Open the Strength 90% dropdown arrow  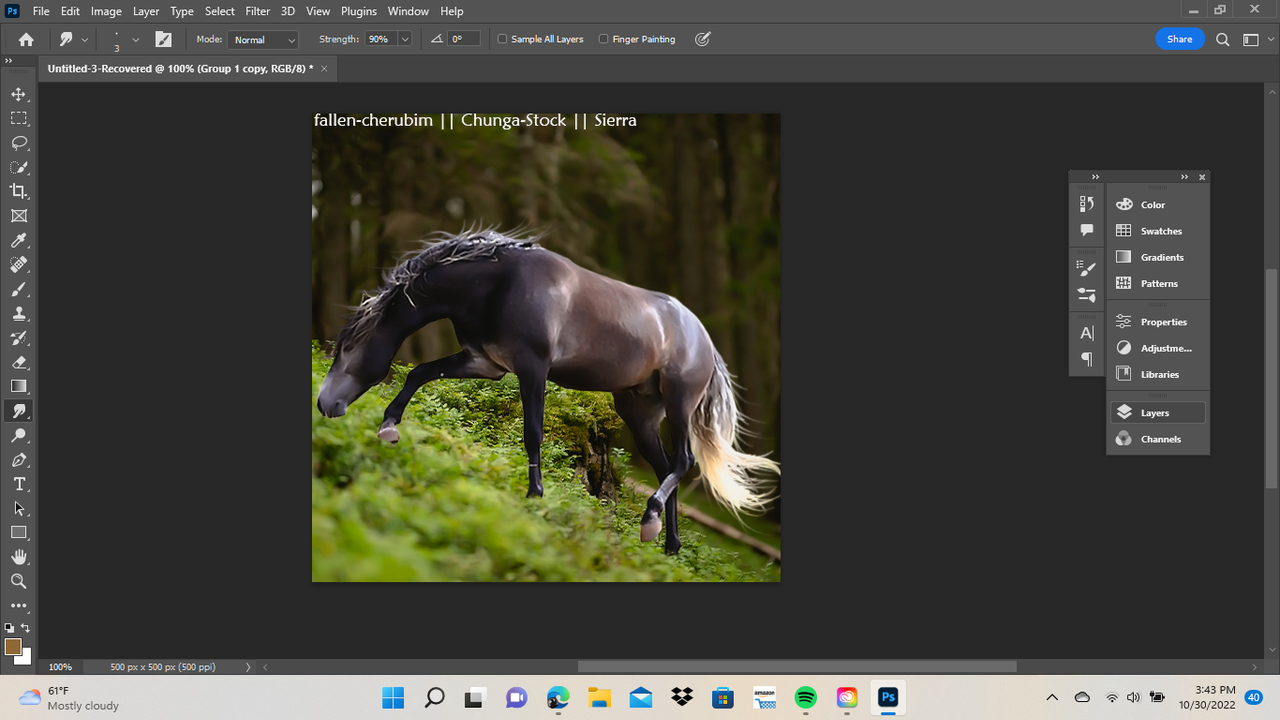[404, 39]
